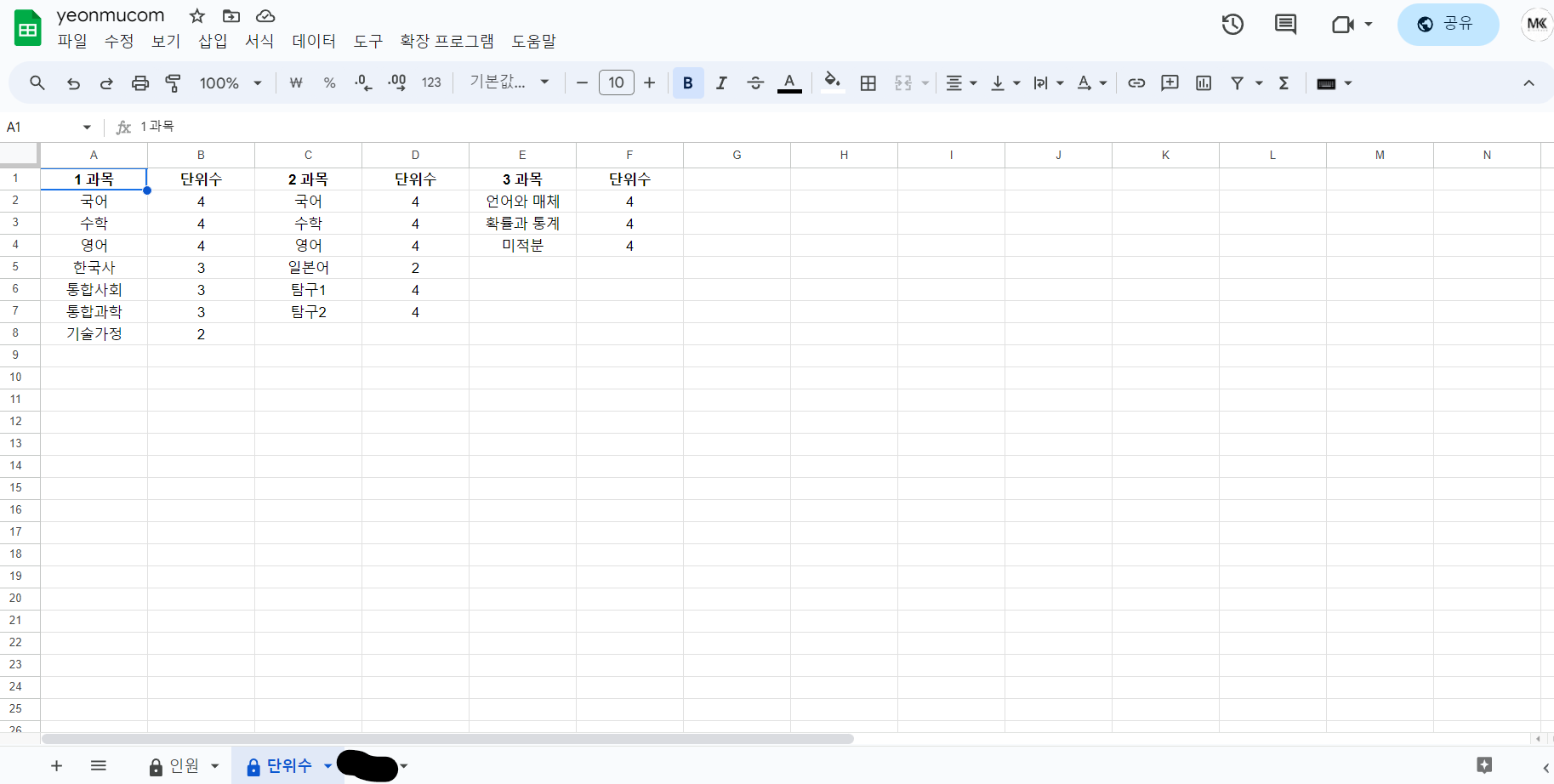Click the 공유 share button
Image resolution: width=1554 pixels, height=784 pixels.
[x=1448, y=24]
